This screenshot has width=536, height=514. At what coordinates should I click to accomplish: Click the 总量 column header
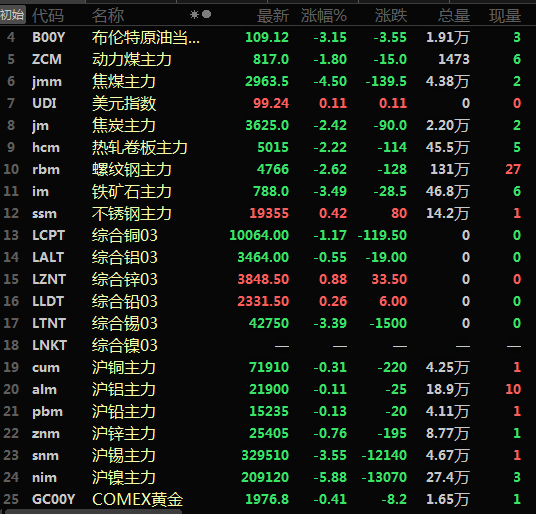pos(454,16)
